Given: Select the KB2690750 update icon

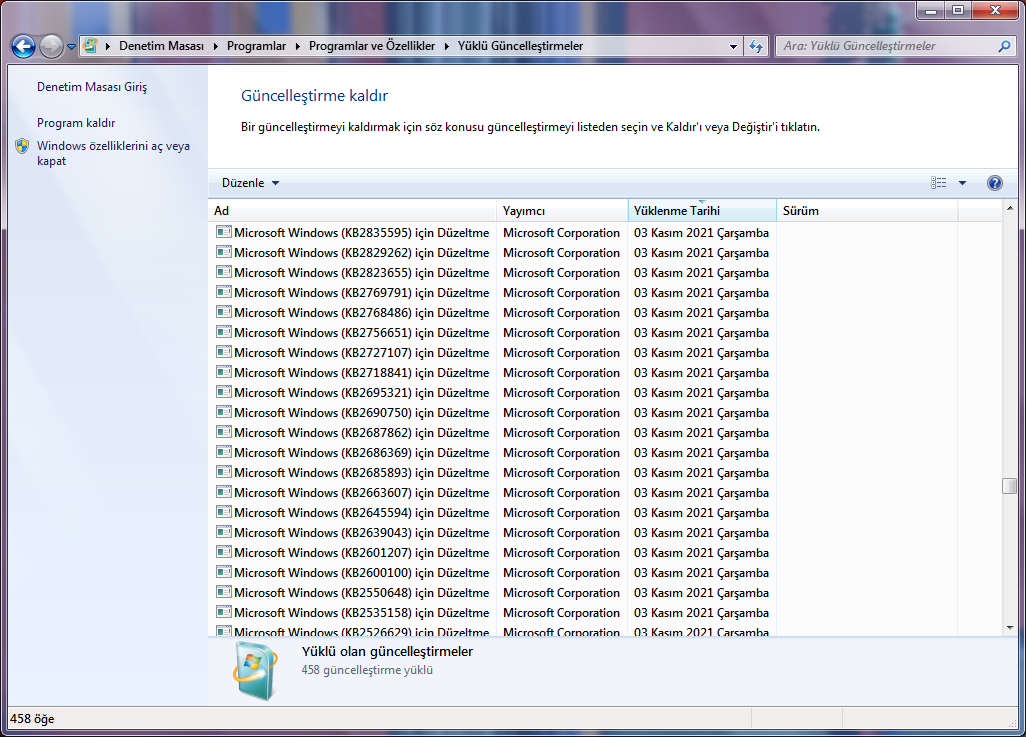Looking at the screenshot, I should pos(224,412).
